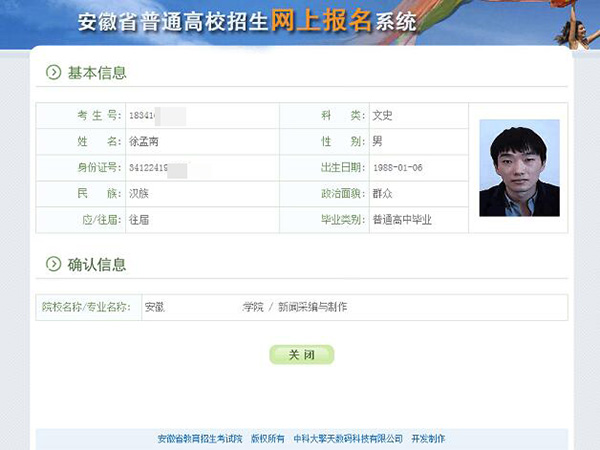Viewport: 600px width, 450px height.
Task: Click the gender value 男
Action: point(377,142)
